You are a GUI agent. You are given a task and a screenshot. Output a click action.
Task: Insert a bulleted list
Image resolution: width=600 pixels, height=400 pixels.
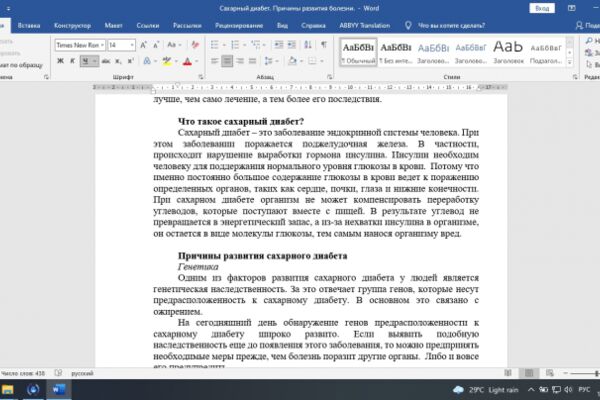pyautogui.click(x=215, y=45)
